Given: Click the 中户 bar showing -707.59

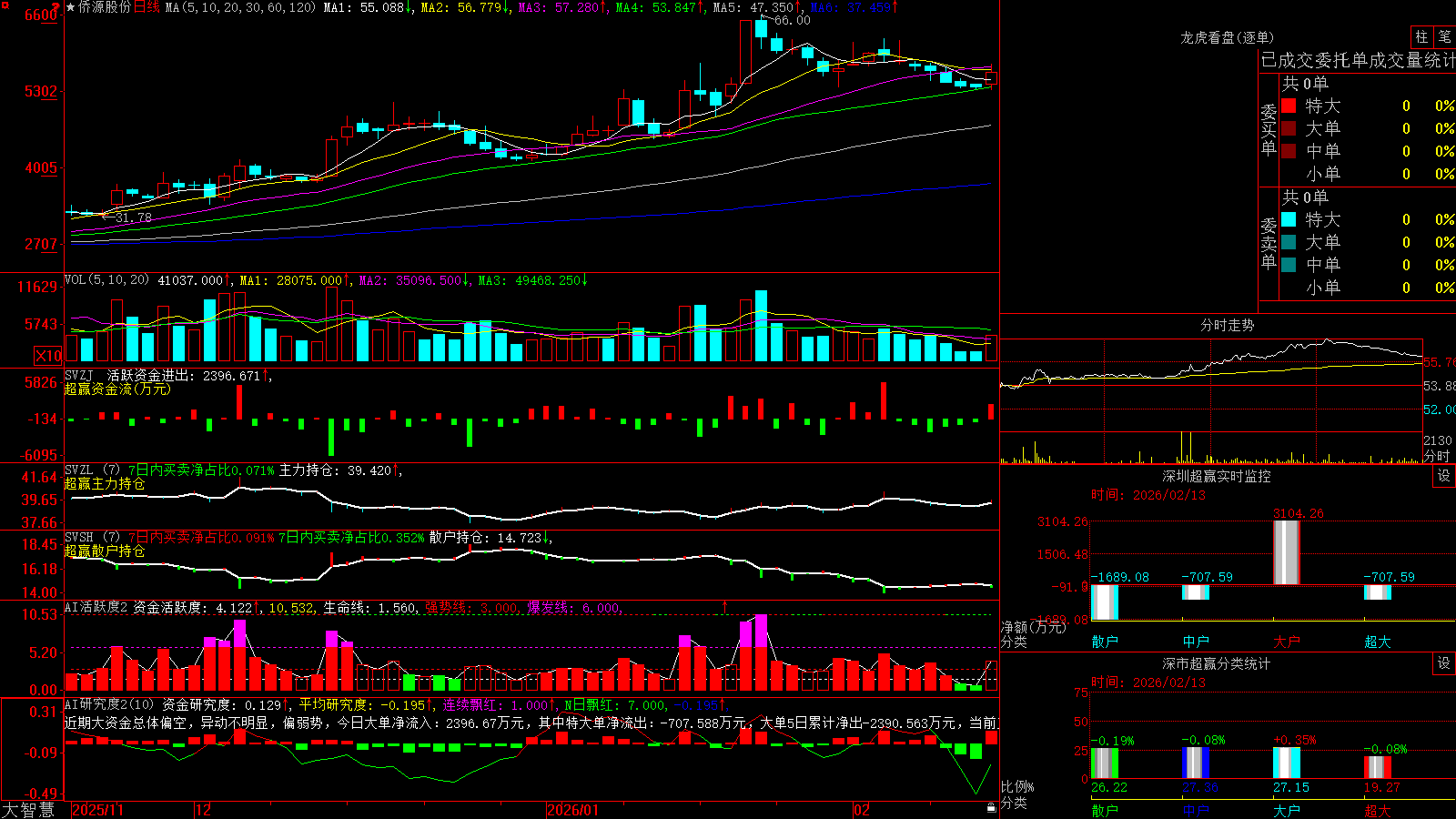Looking at the screenshot, I should click(x=1196, y=592).
